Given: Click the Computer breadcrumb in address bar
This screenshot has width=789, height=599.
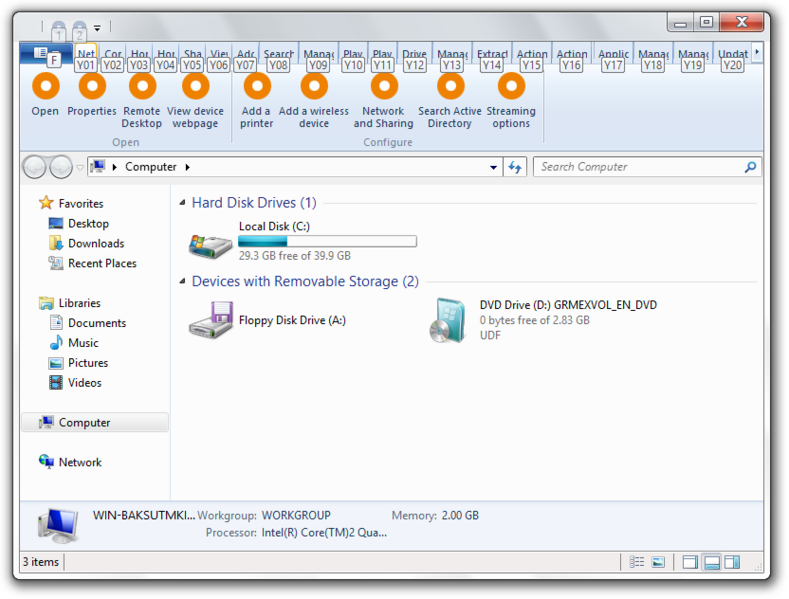Looking at the screenshot, I should coord(150,167).
